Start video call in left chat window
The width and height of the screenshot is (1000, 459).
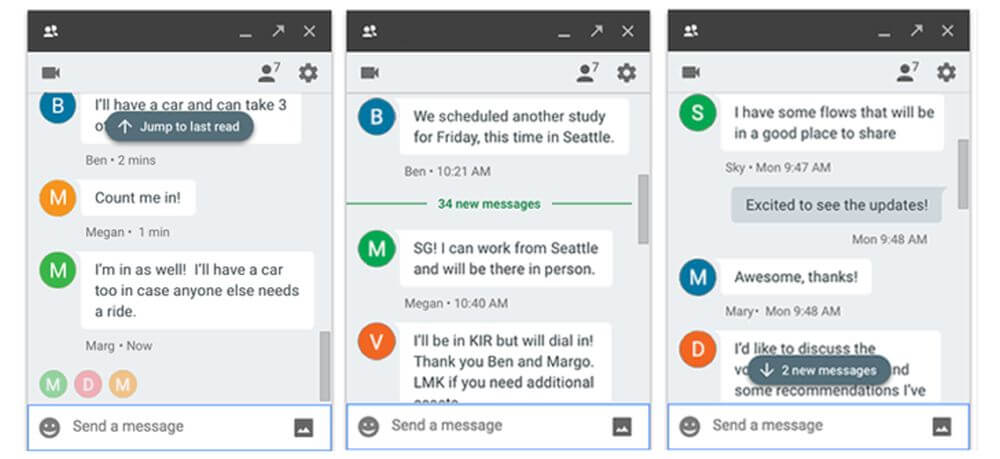coord(51,73)
